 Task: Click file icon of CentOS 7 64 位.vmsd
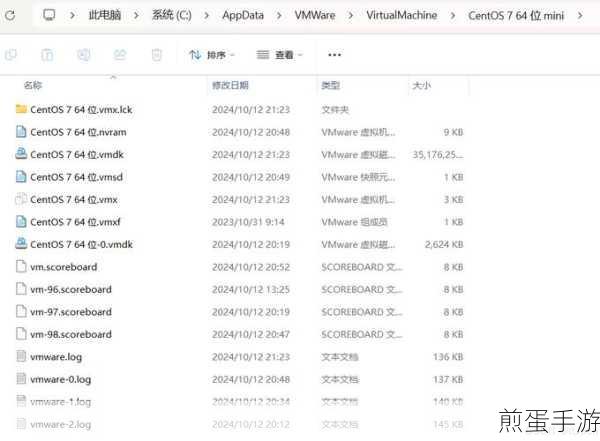tap(21, 176)
